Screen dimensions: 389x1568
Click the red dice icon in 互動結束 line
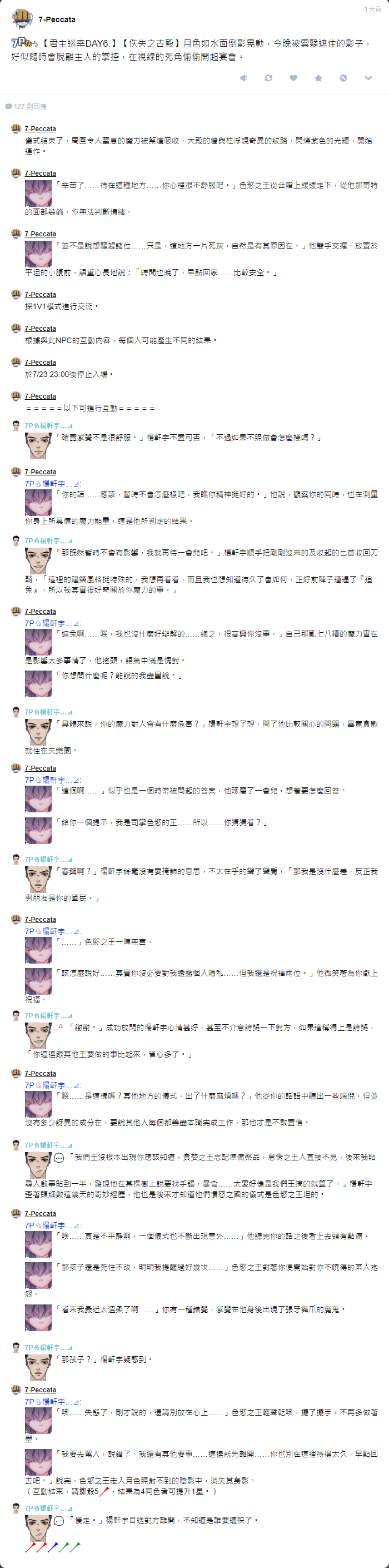(x=104, y=1486)
